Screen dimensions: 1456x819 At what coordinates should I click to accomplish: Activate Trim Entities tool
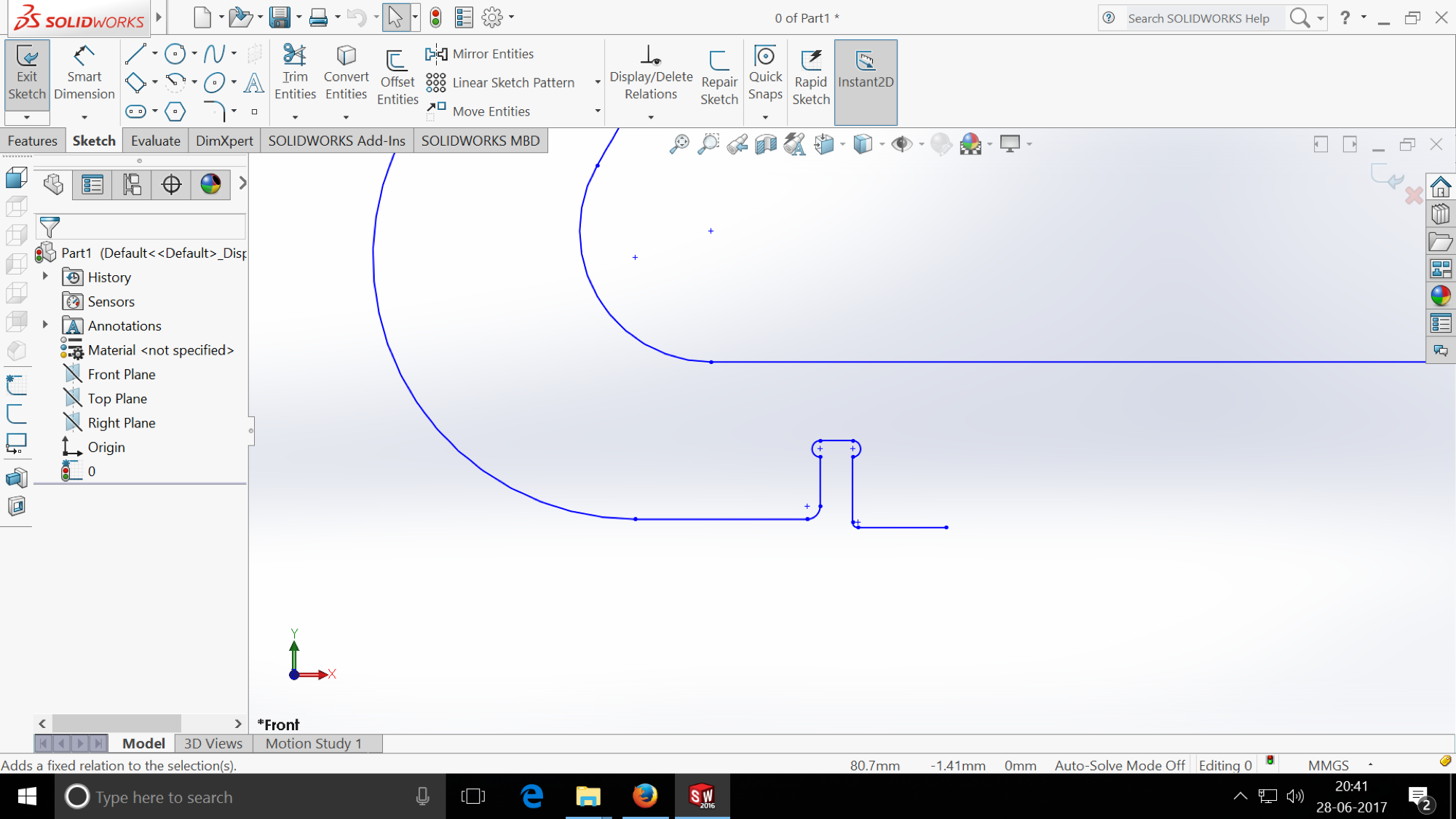(295, 73)
